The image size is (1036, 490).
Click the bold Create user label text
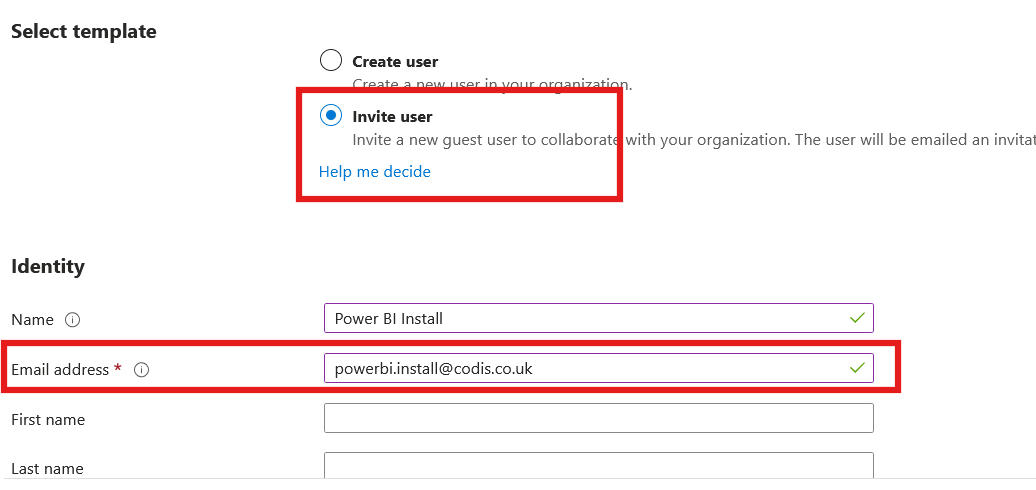click(395, 62)
